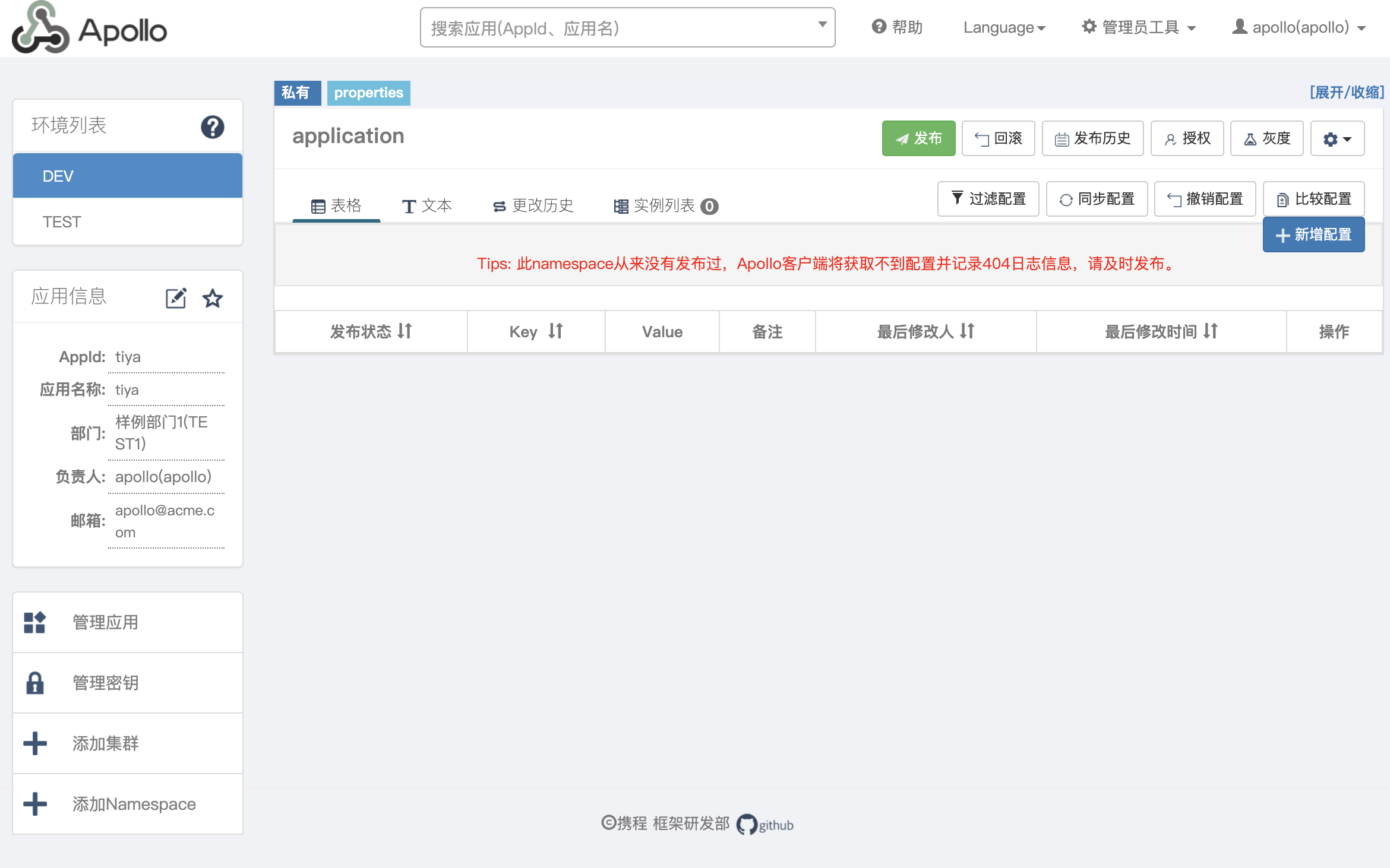Click the Apollo logo
This screenshot has height=868, width=1390.
tap(89, 28)
